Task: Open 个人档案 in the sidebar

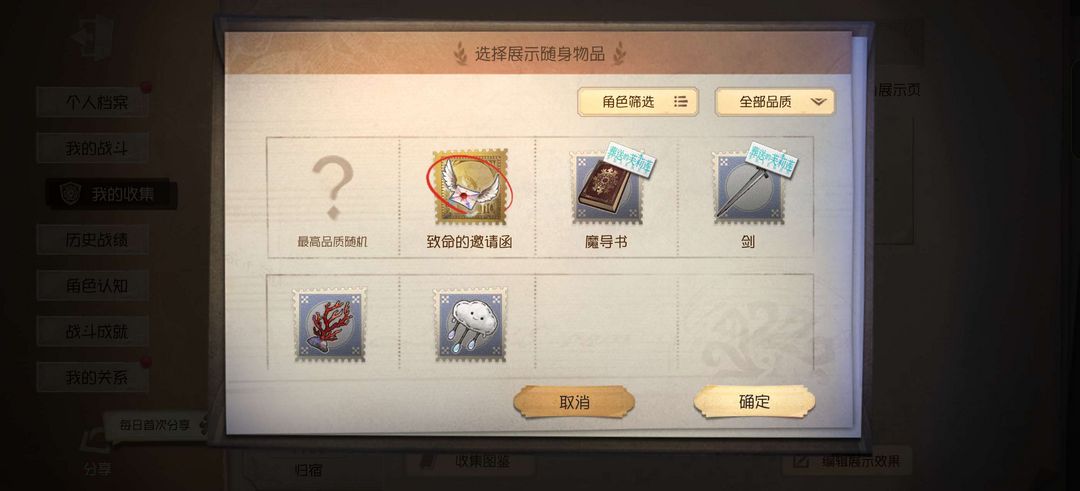Action: (92, 102)
